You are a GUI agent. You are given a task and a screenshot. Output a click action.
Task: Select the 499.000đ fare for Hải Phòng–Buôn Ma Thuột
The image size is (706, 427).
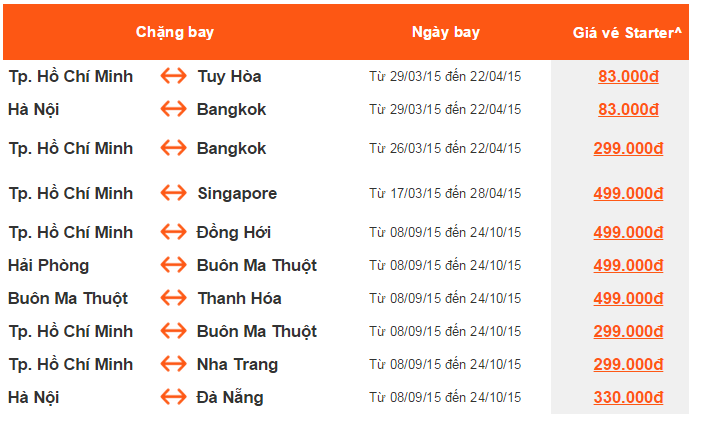(628, 265)
